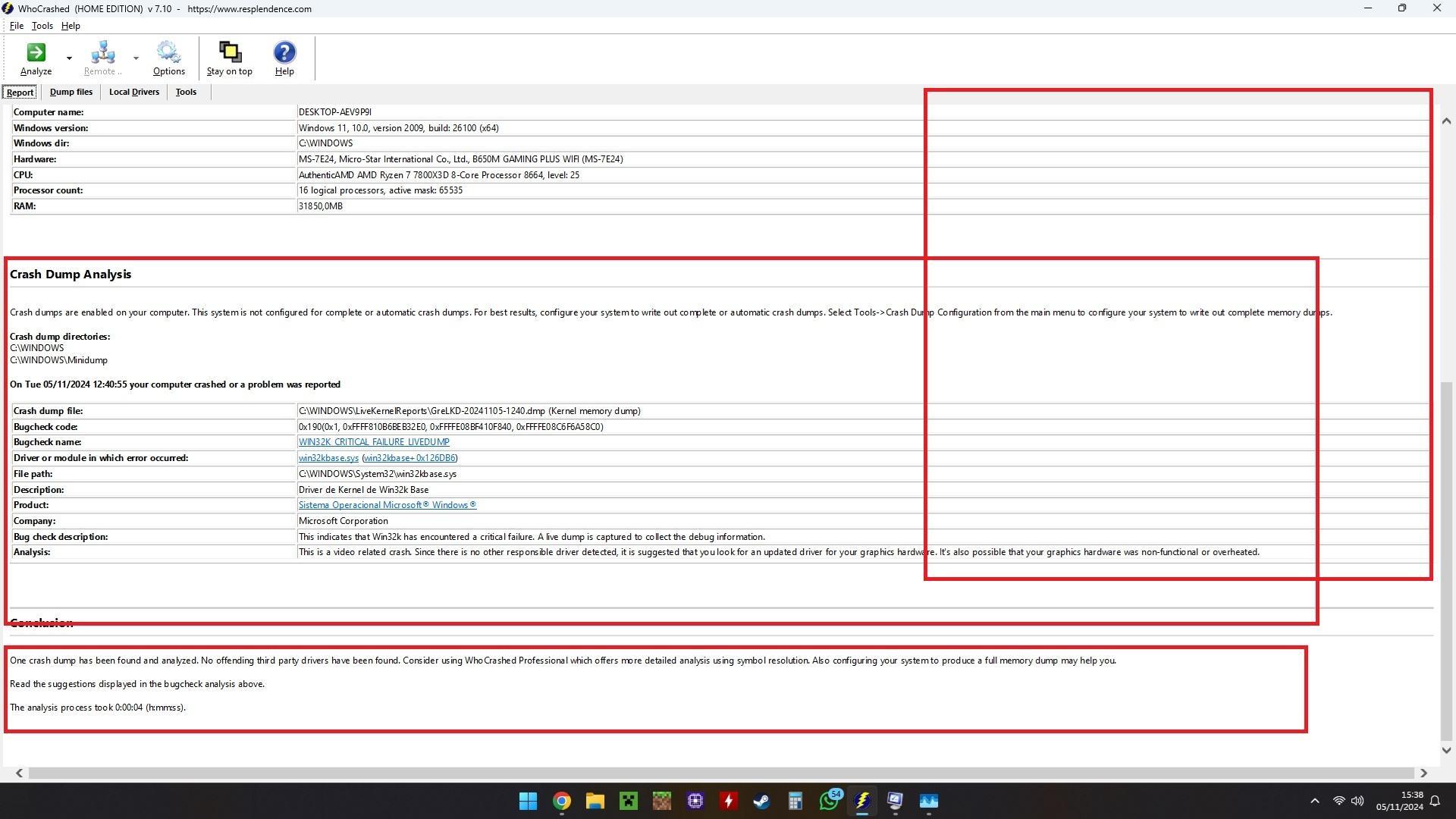
Task: Toggle the Stay on top button
Action: click(x=229, y=58)
